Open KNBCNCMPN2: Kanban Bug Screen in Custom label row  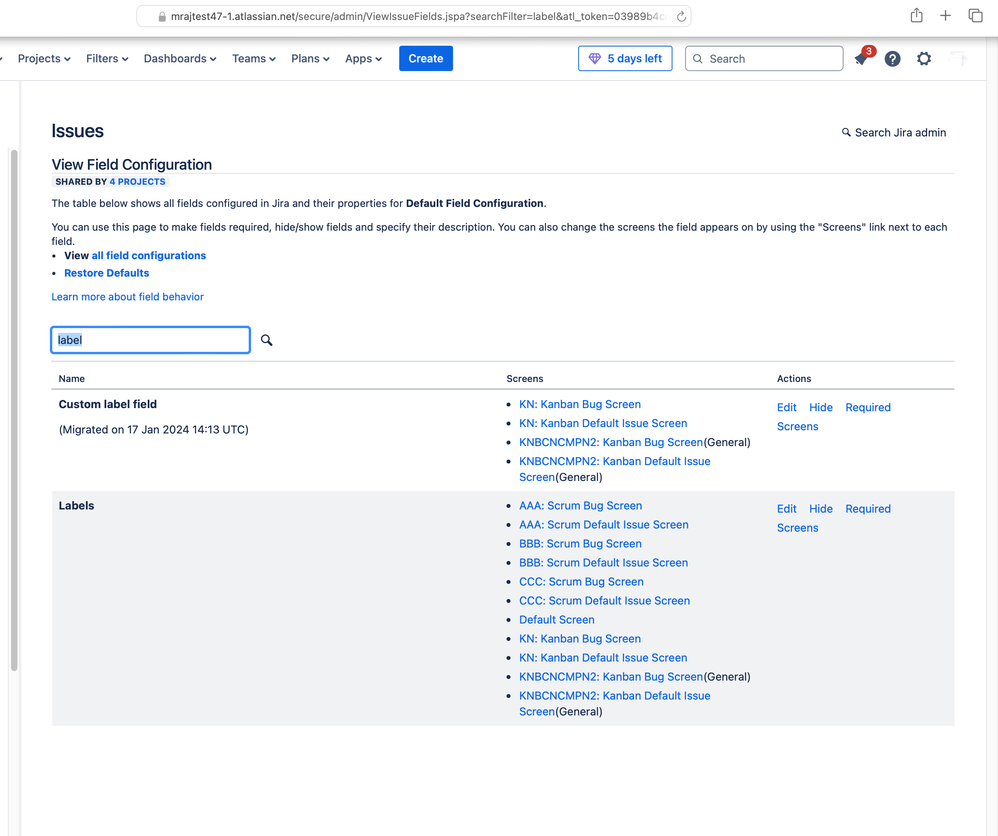coord(611,443)
